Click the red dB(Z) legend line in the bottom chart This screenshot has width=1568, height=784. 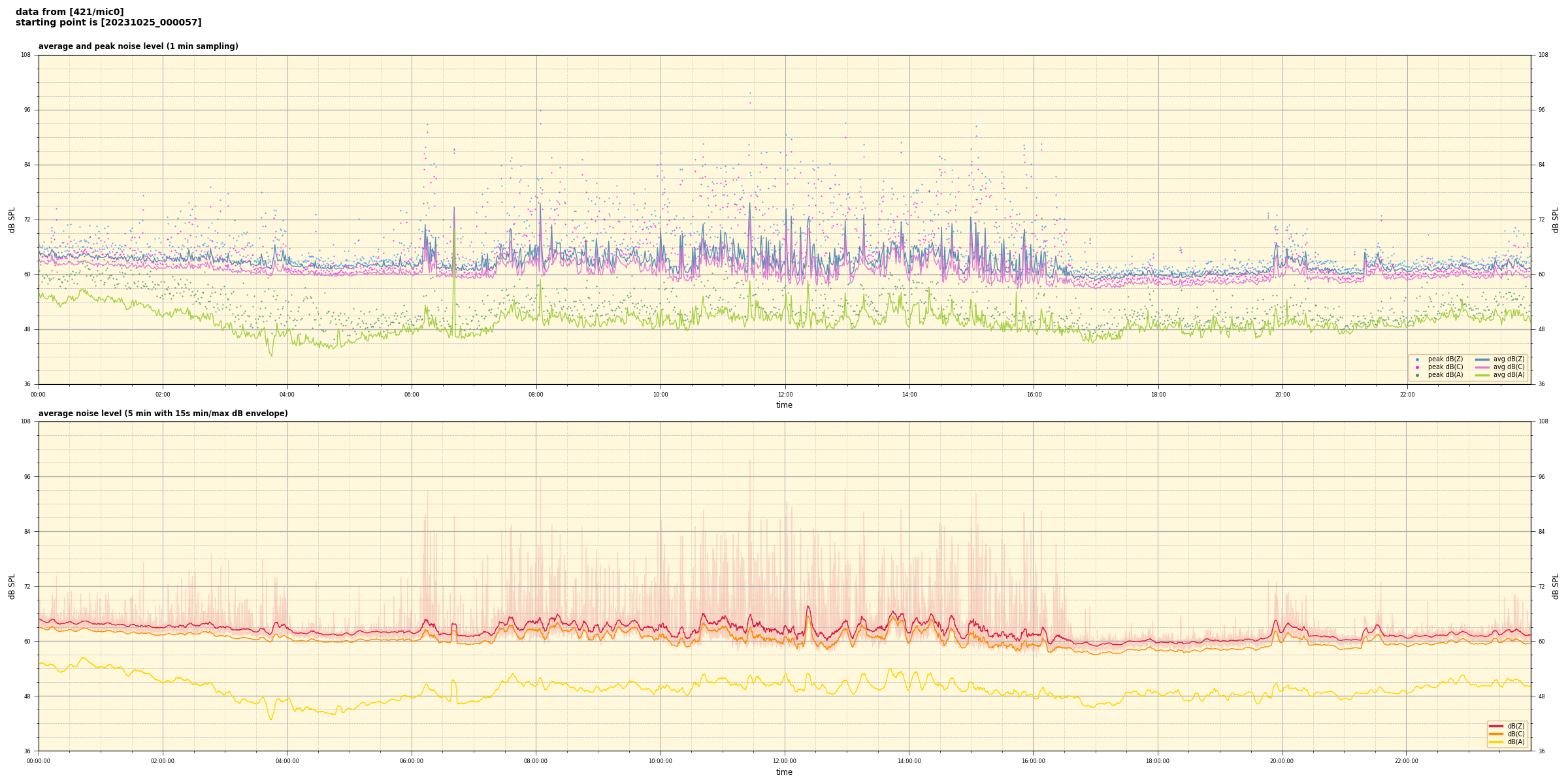(x=1496, y=726)
